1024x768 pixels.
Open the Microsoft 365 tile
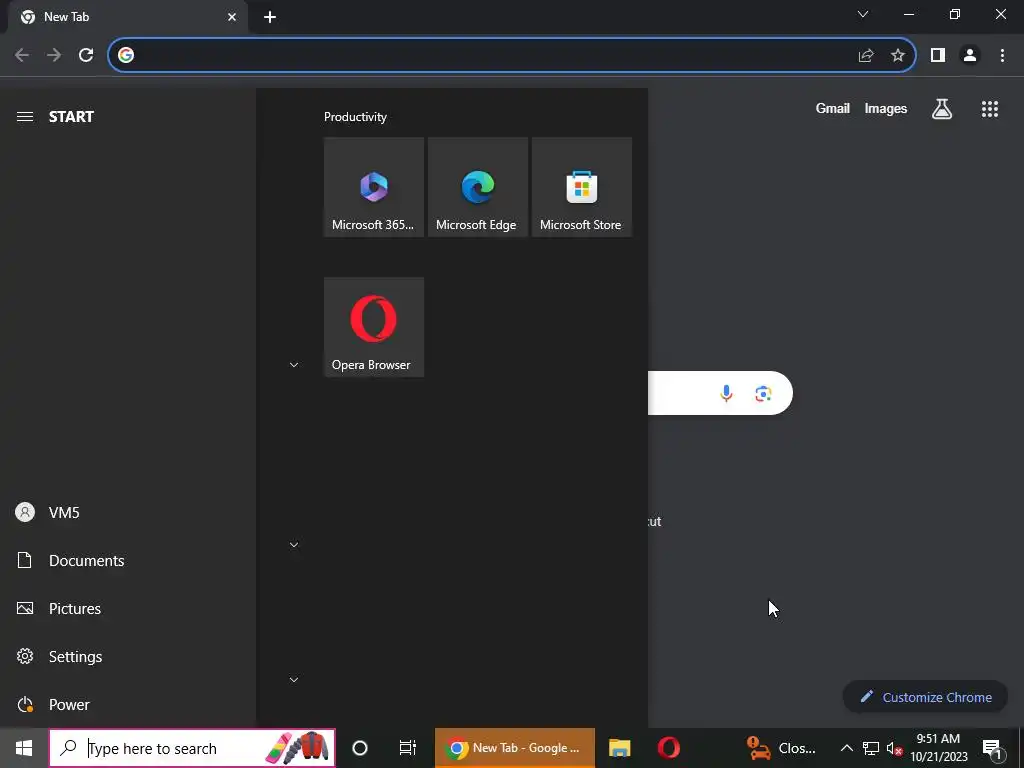374,187
